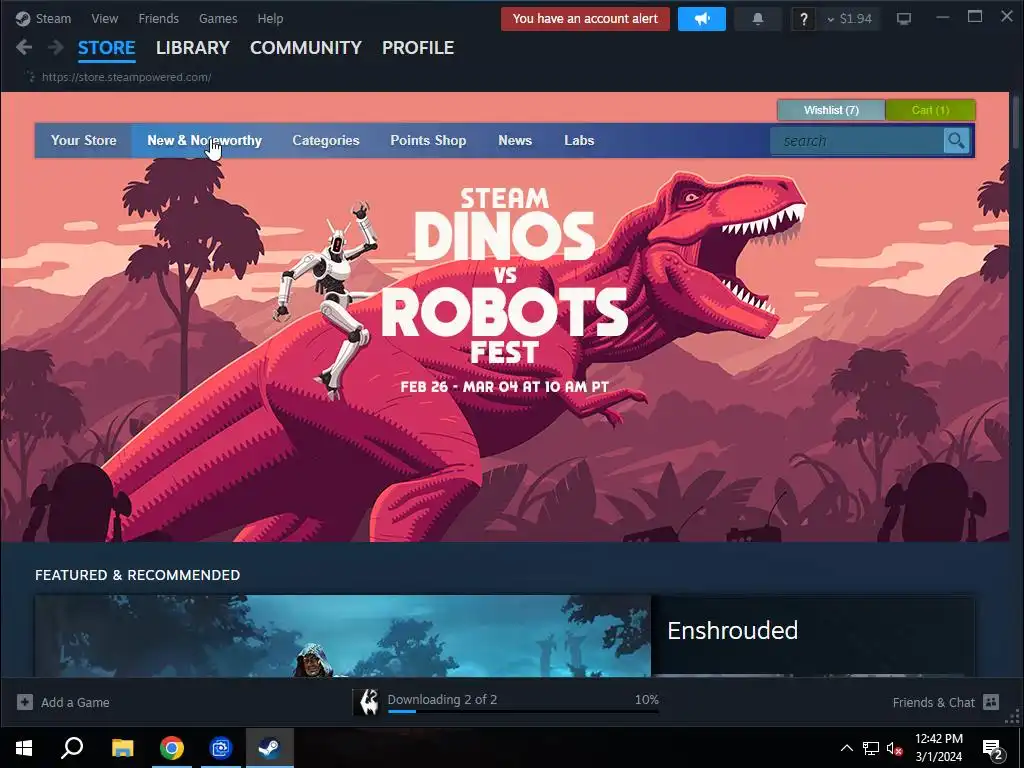Screen dimensions: 1024x768
Task: Open the network tray icon
Action: coord(871,748)
